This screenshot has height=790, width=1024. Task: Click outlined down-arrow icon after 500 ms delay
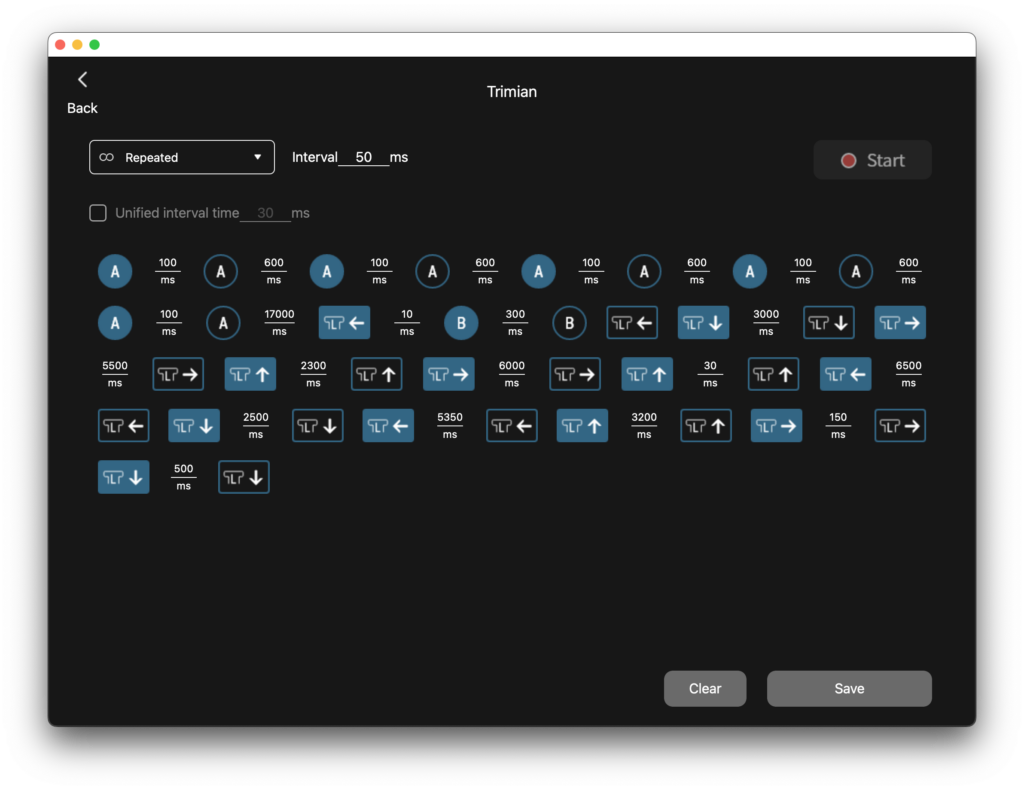click(244, 477)
